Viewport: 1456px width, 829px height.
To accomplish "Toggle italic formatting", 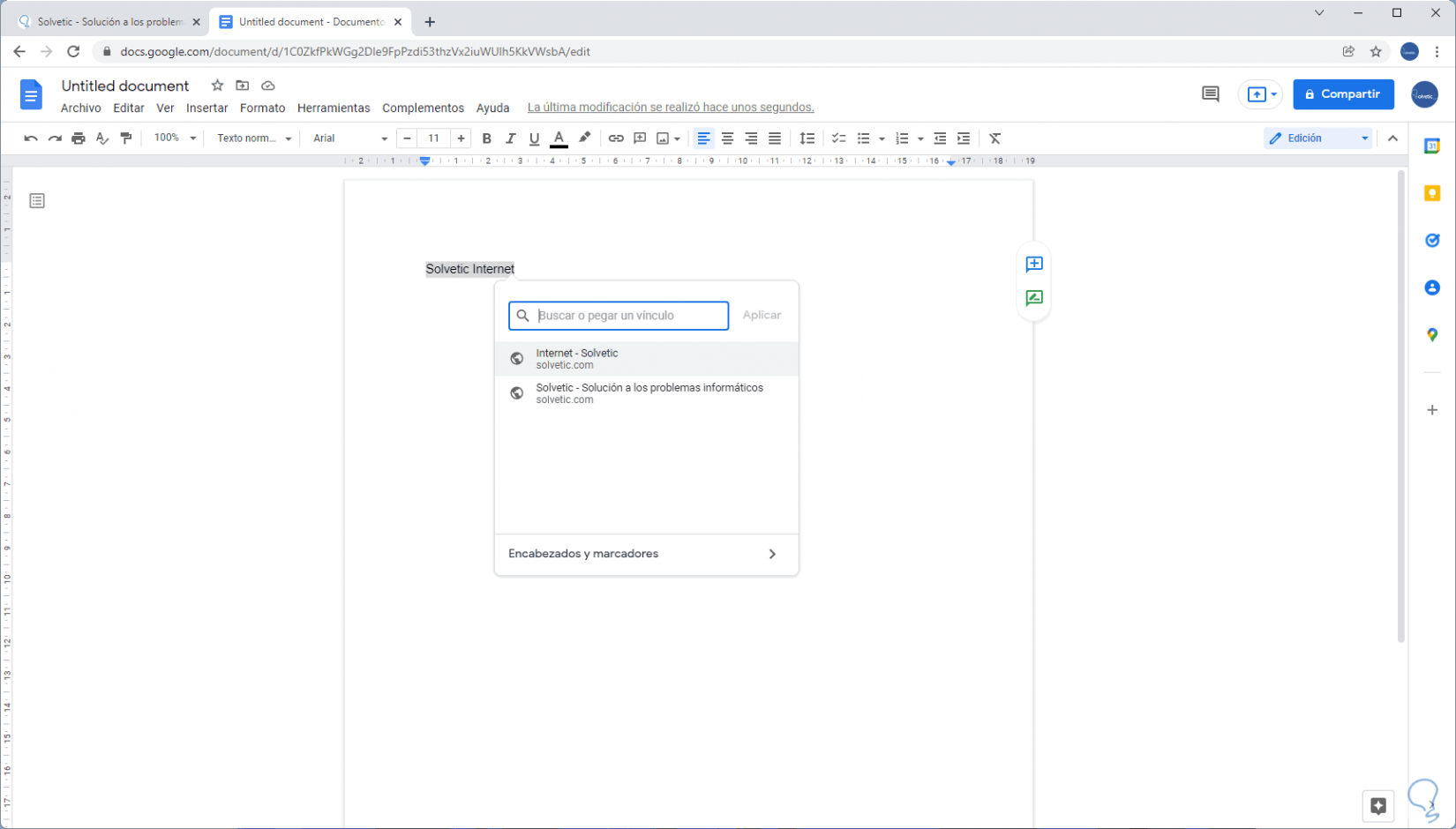I will [510, 138].
